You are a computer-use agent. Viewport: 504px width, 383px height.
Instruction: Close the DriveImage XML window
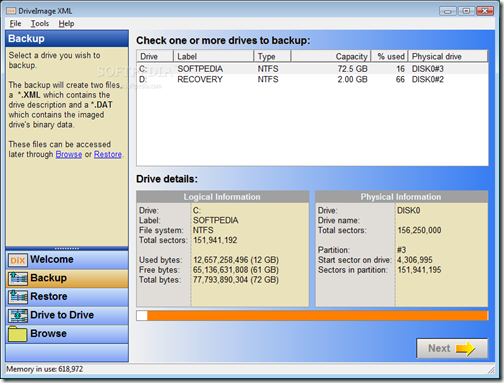click(x=485, y=11)
